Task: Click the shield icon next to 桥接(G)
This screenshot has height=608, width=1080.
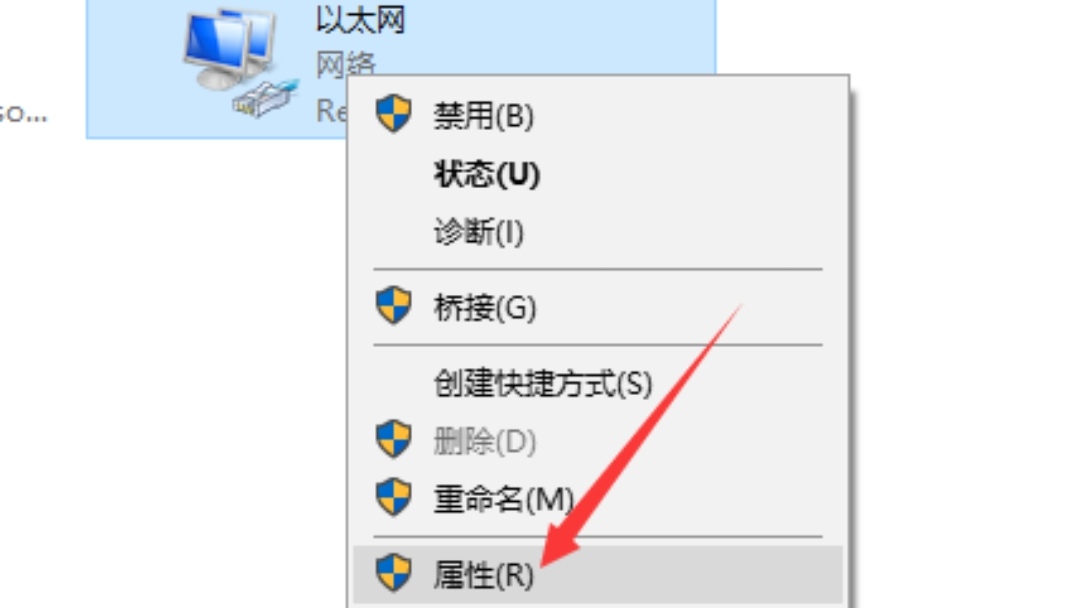Action: [x=393, y=305]
